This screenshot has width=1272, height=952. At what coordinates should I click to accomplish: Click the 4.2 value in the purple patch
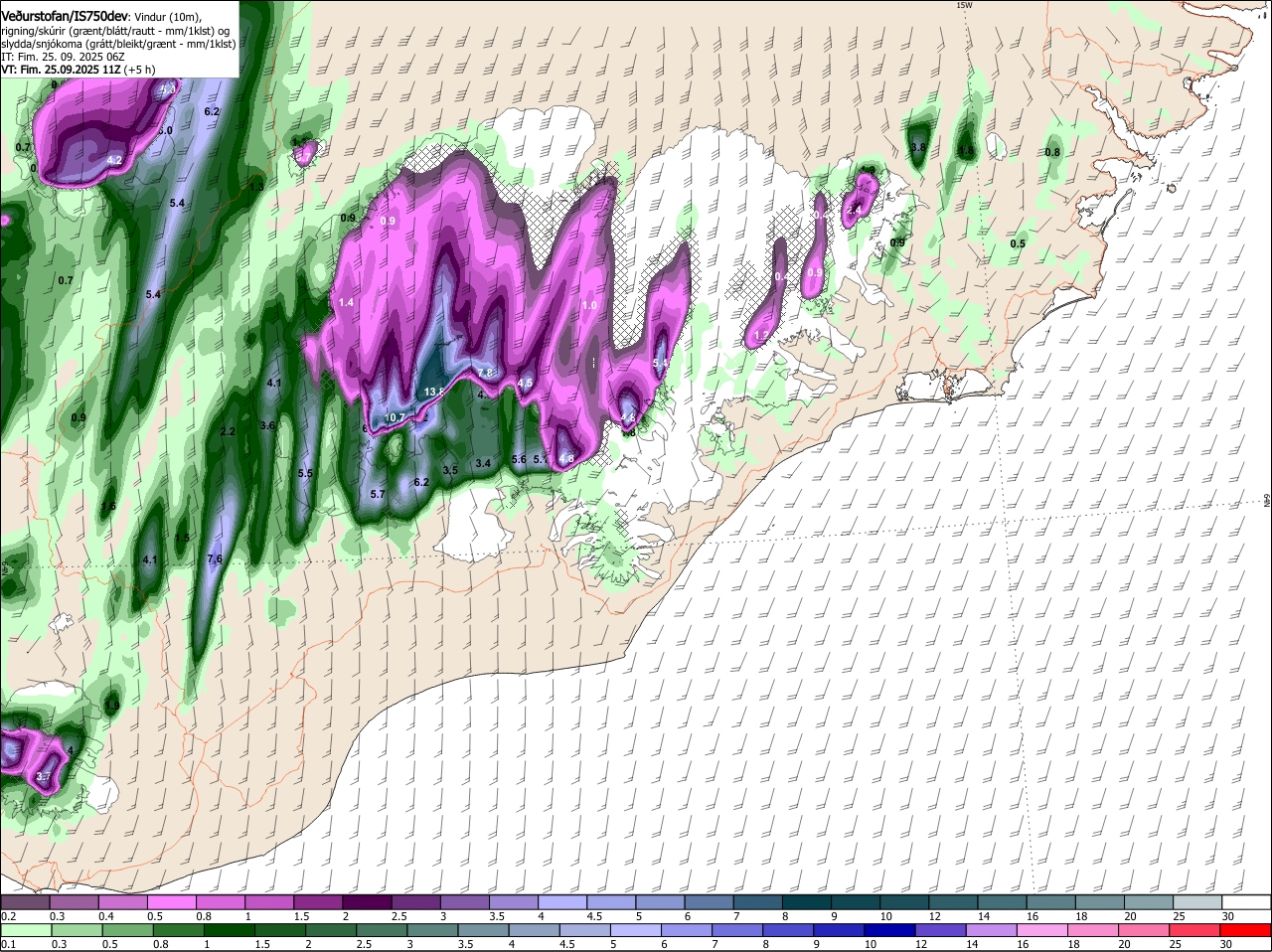click(x=114, y=160)
